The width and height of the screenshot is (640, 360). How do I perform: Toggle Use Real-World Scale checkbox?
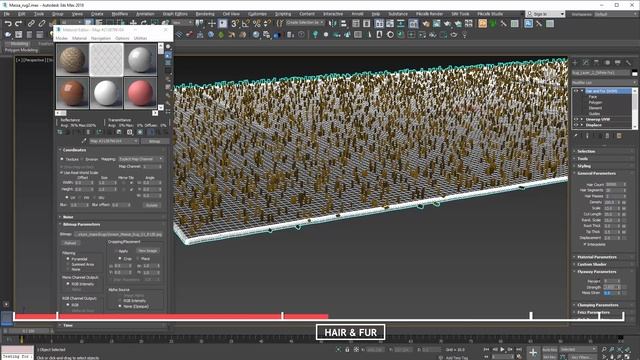(x=62, y=173)
